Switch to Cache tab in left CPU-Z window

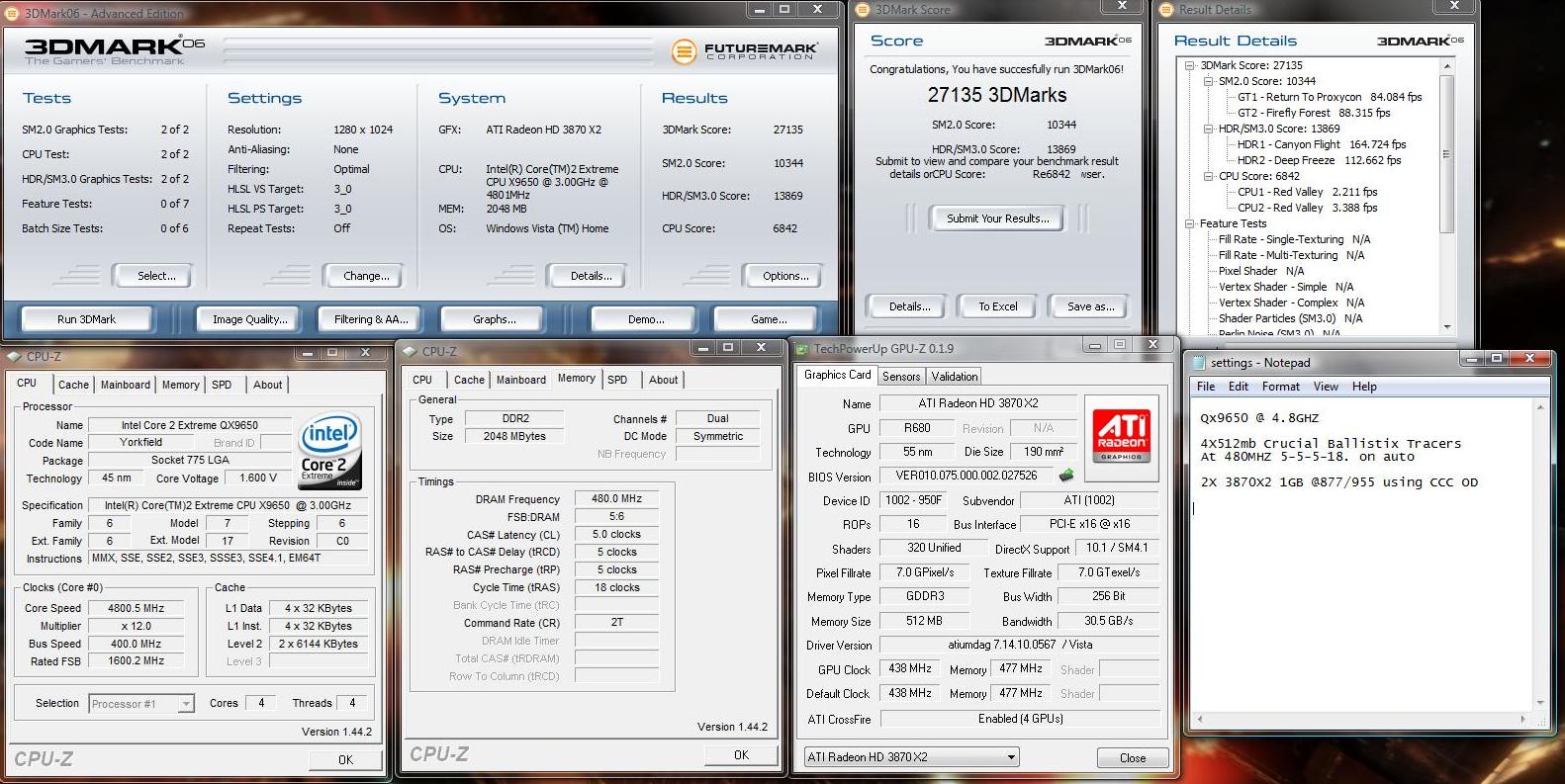point(73,385)
